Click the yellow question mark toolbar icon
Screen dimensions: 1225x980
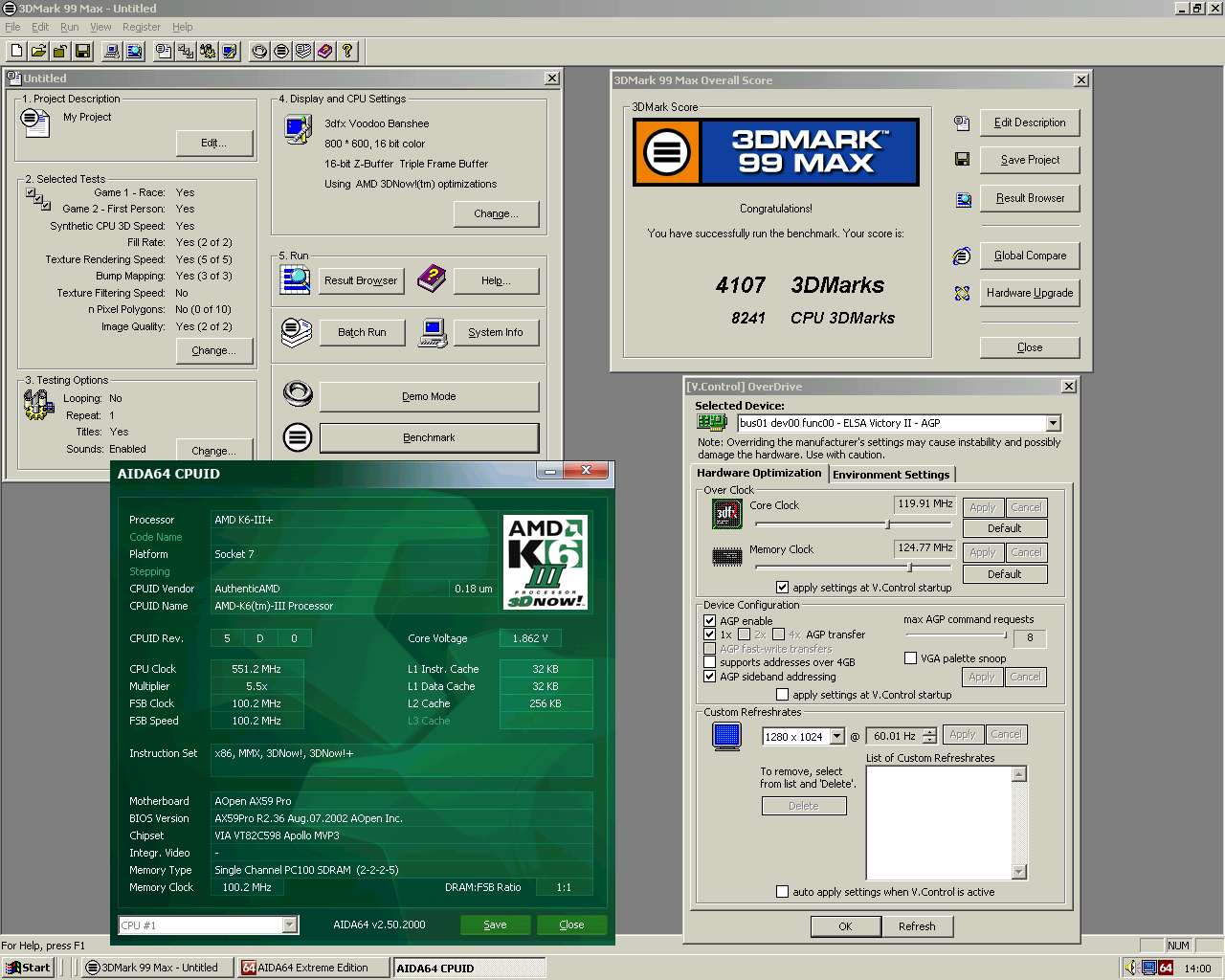(347, 51)
